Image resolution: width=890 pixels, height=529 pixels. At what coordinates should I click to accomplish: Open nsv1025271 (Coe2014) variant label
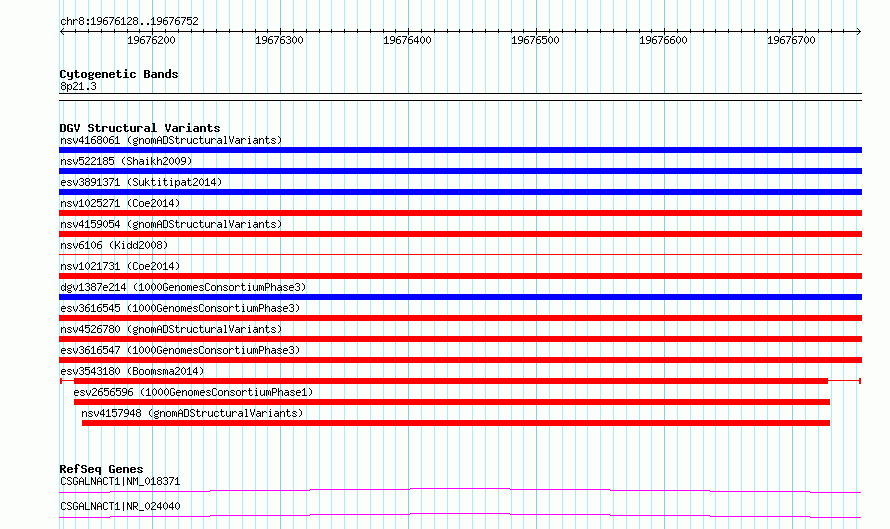click(x=120, y=203)
